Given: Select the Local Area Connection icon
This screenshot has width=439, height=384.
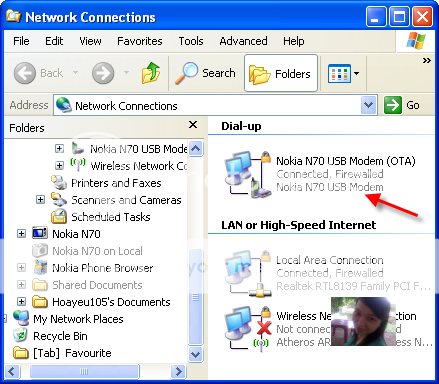Looking at the screenshot, I should 248,273.
